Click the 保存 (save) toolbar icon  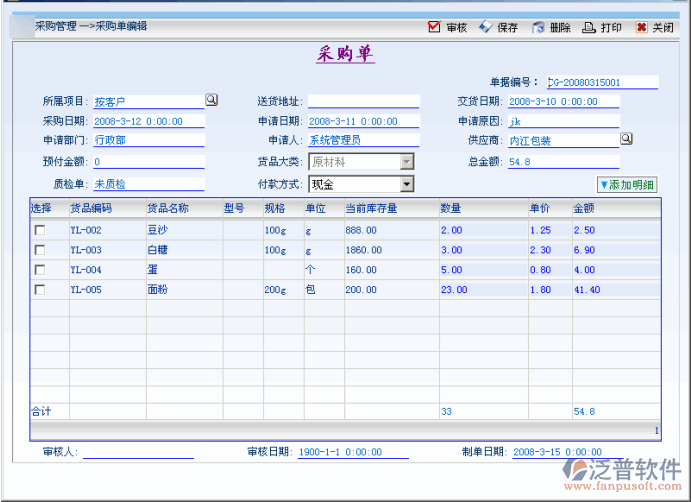[x=486, y=27]
